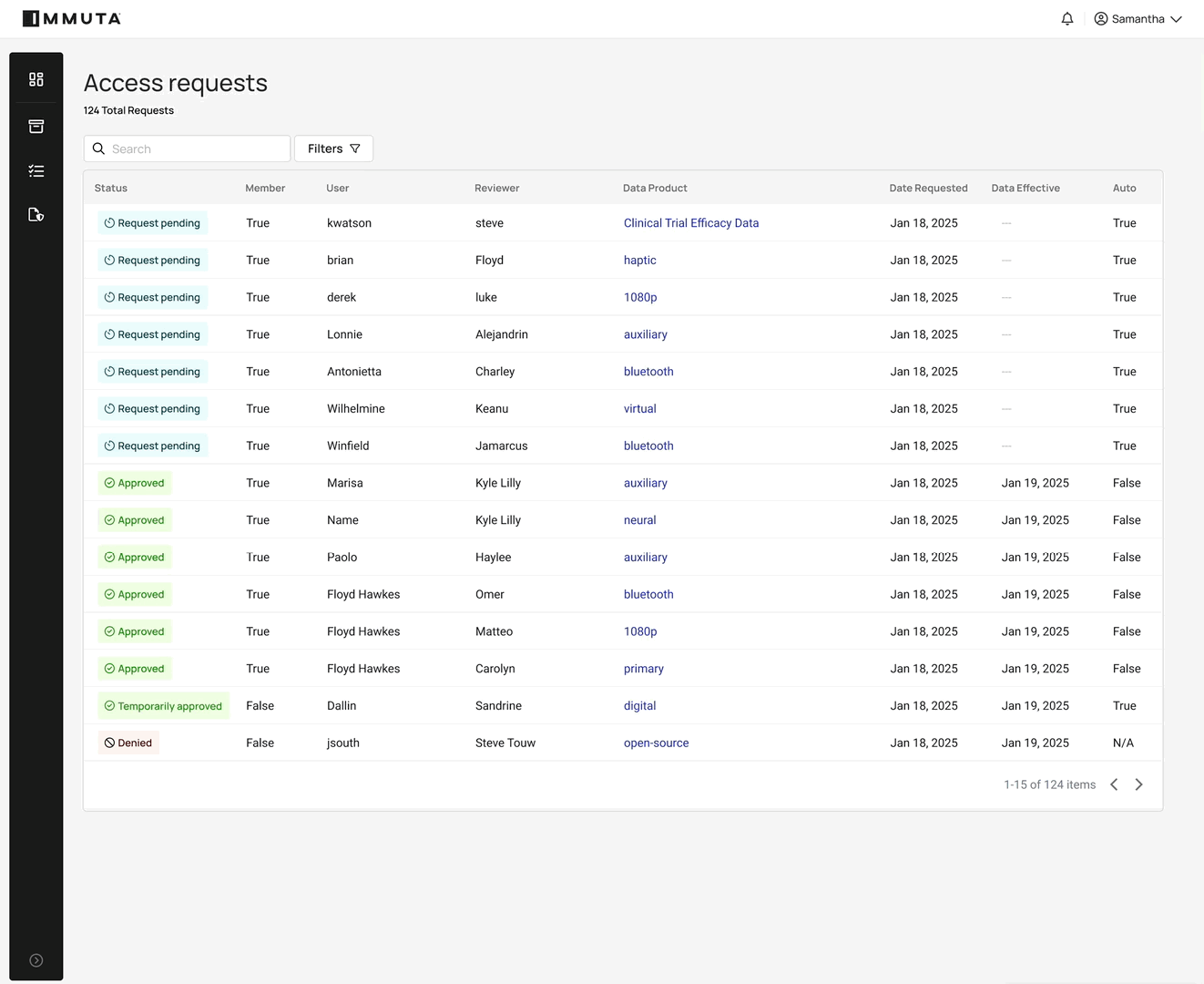
Task: Focus the Search input field
Action: [187, 149]
